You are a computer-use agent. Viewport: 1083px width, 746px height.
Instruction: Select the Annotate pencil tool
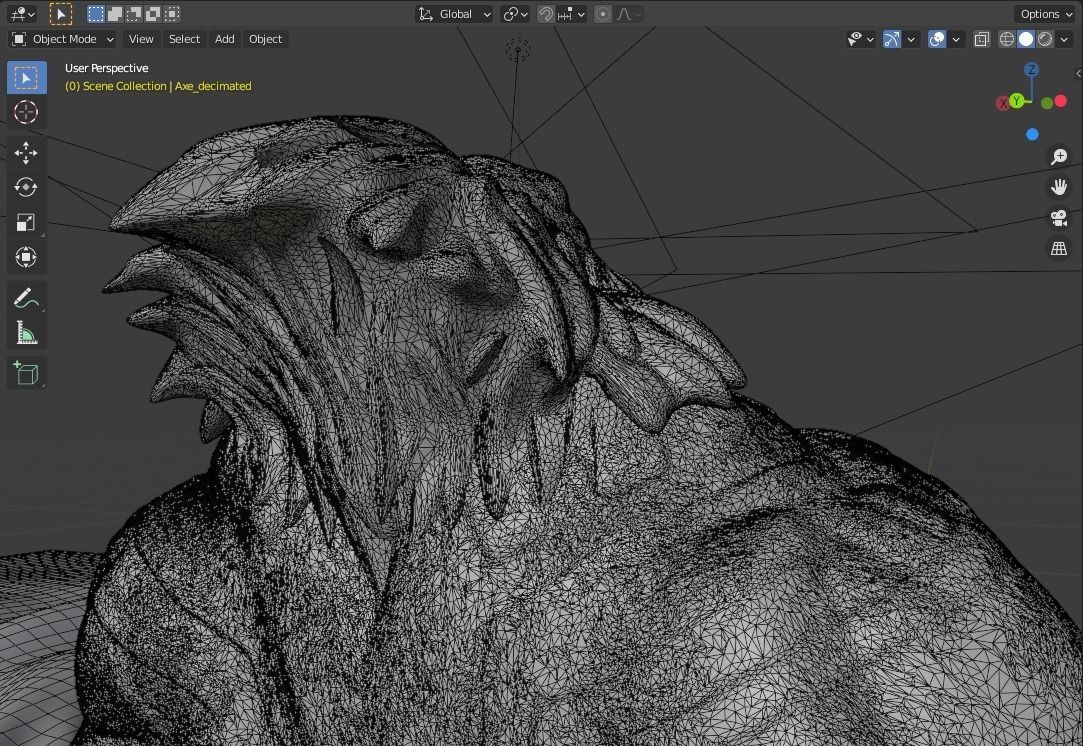pyautogui.click(x=26, y=298)
